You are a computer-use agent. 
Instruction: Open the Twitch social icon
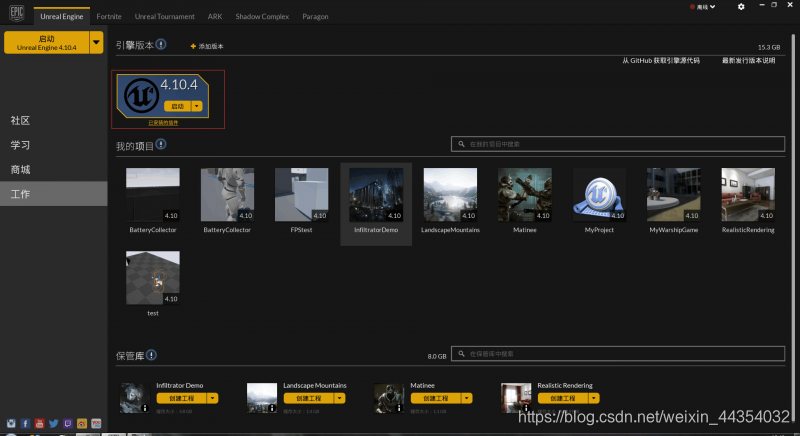tap(68, 424)
